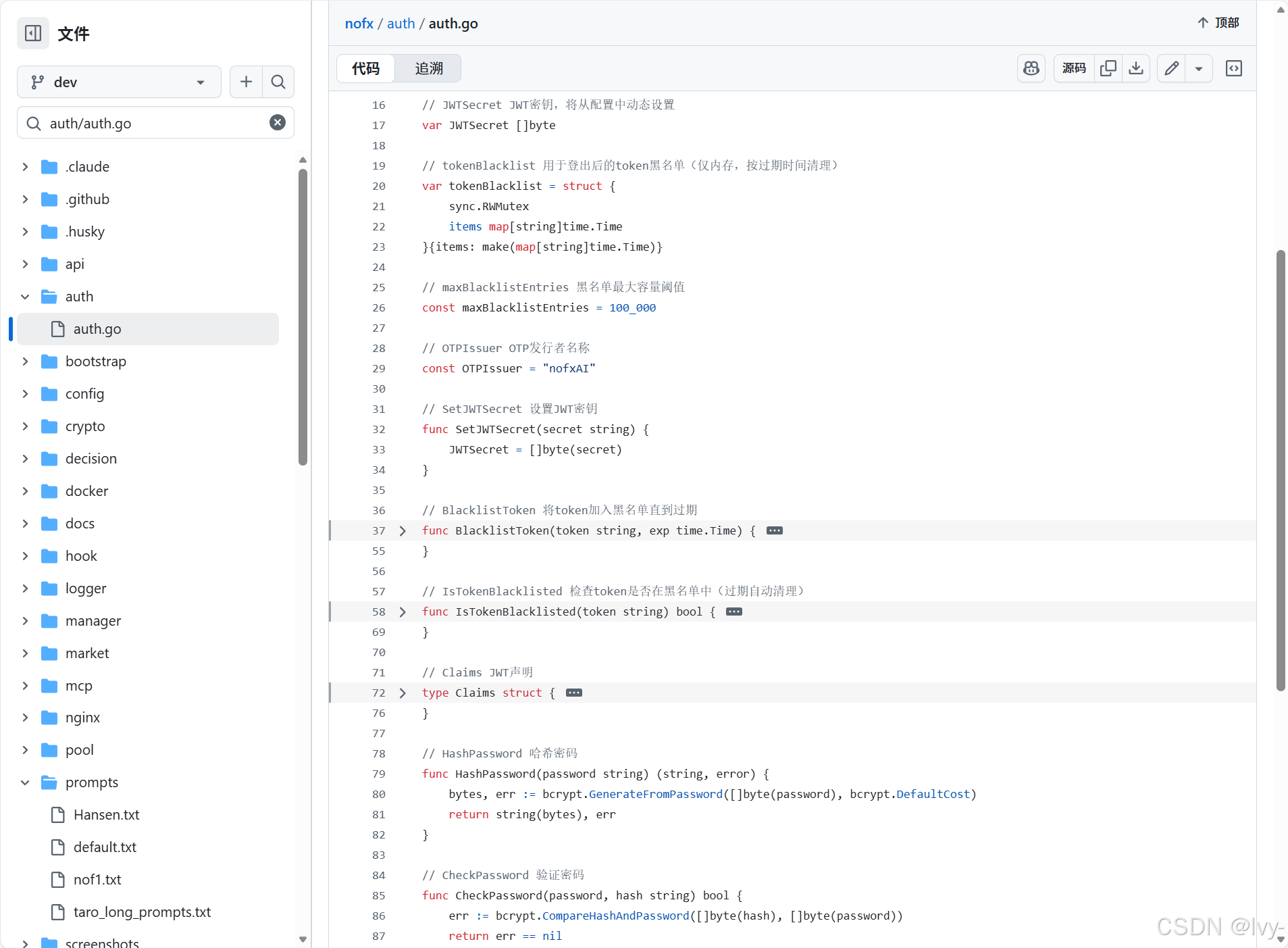Focus the auth/auth.go file search input

click(155, 123)
